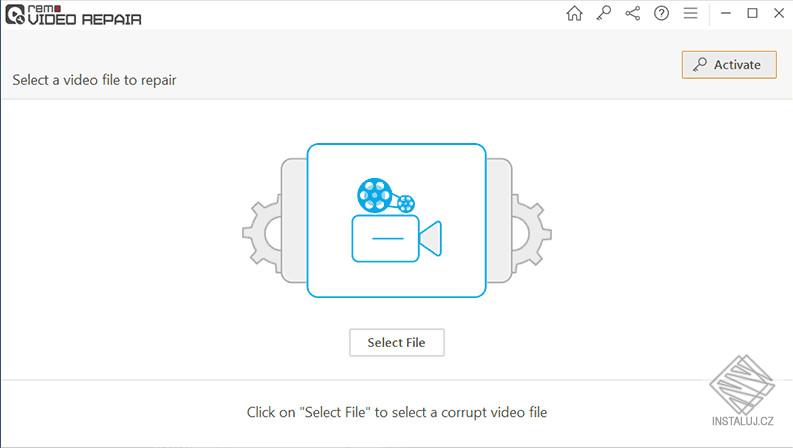
Task: Click the Select File button
Action: [396, 342]
